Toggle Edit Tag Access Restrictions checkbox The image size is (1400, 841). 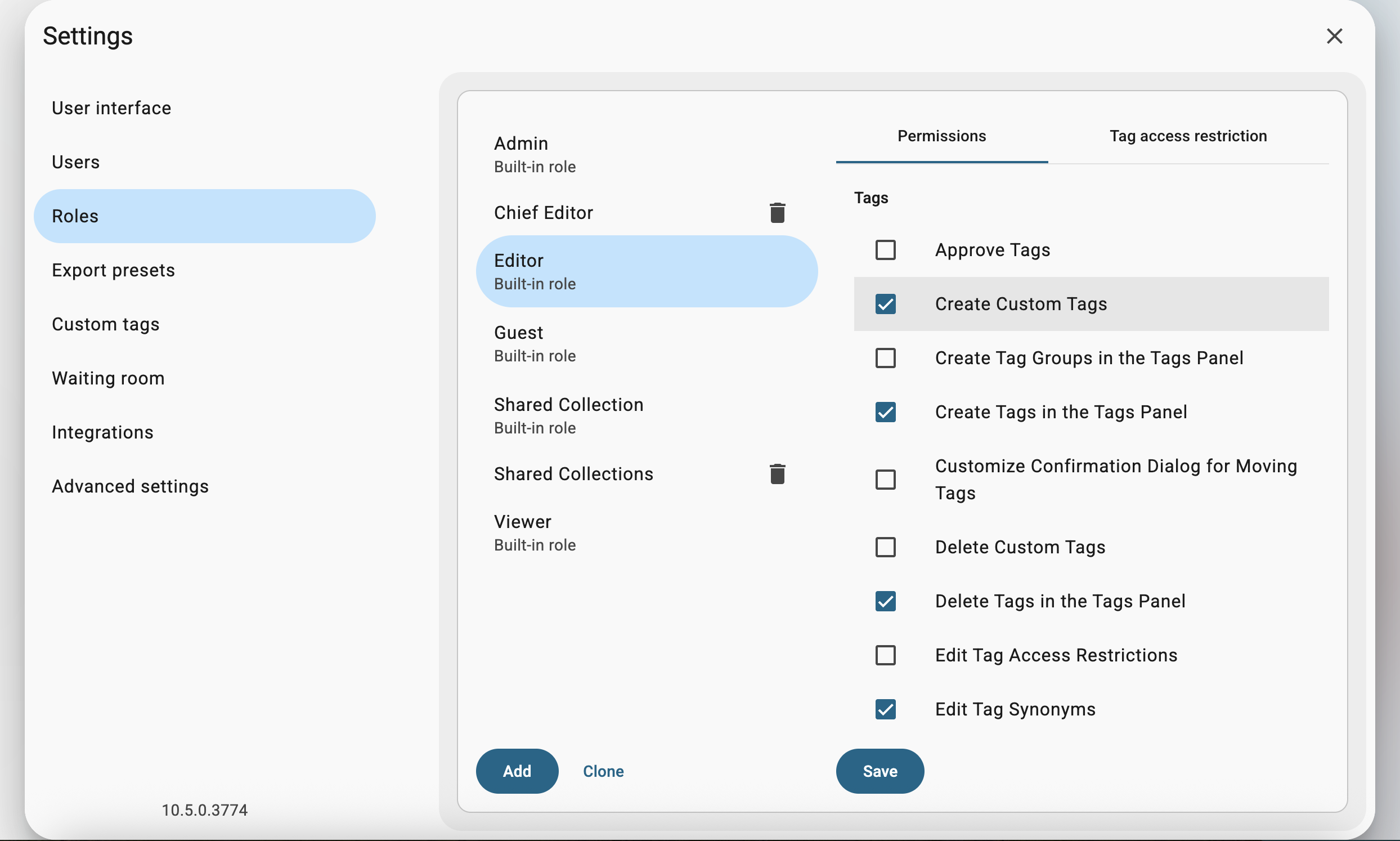point(885,655)
